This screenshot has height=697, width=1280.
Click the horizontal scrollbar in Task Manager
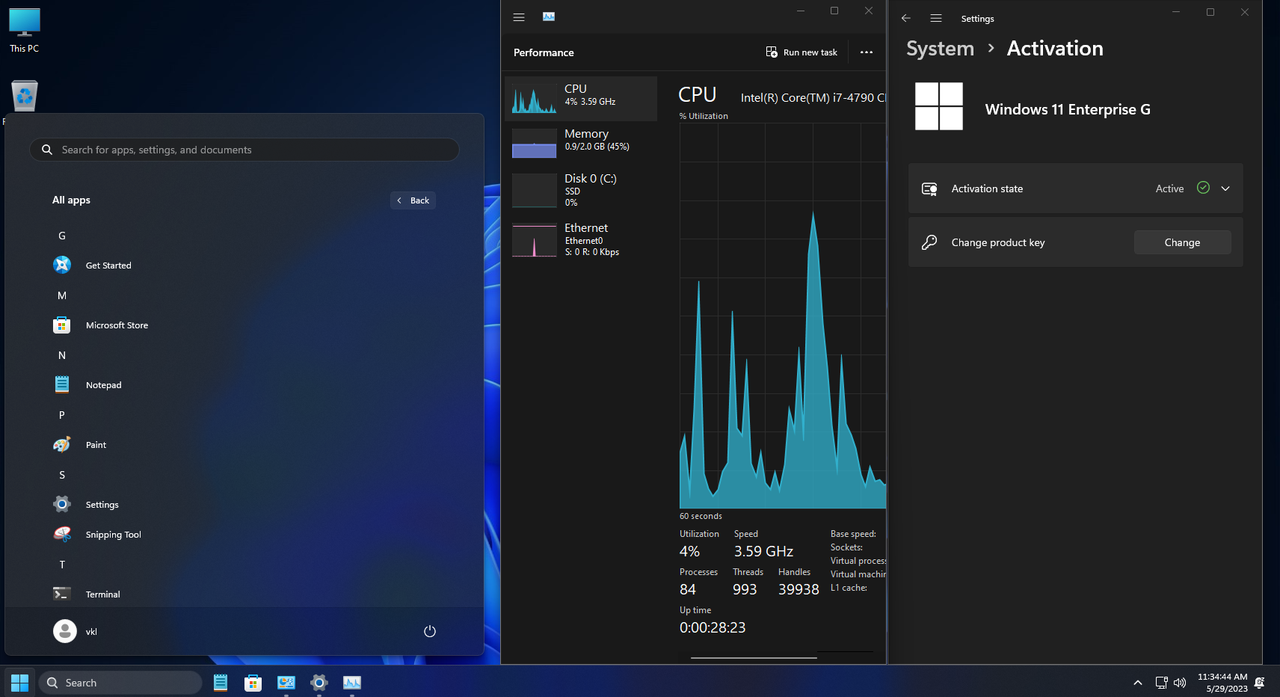coord(754,657)
